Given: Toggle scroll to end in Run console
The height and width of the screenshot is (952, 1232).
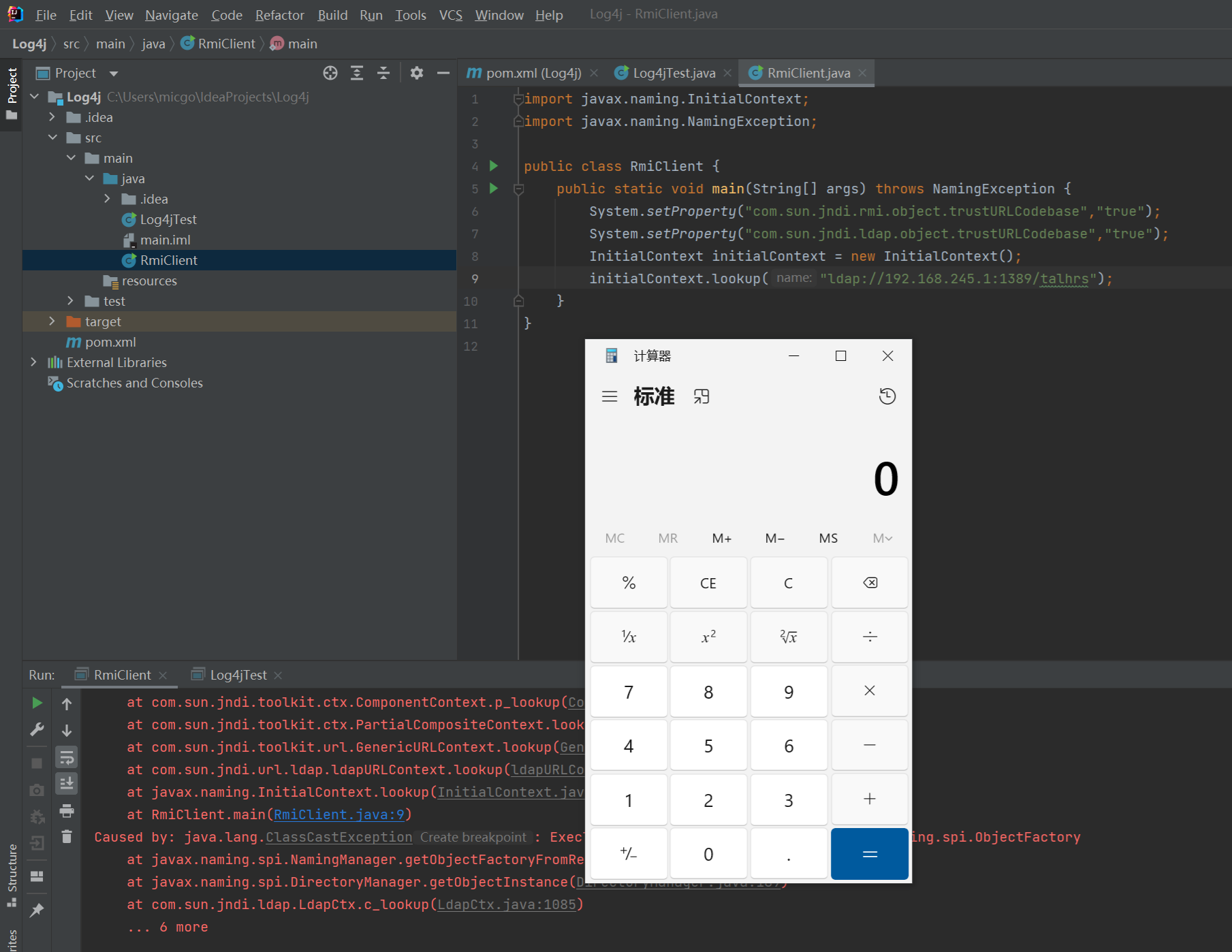Looking at the screenshot, I should click(67, 784).
